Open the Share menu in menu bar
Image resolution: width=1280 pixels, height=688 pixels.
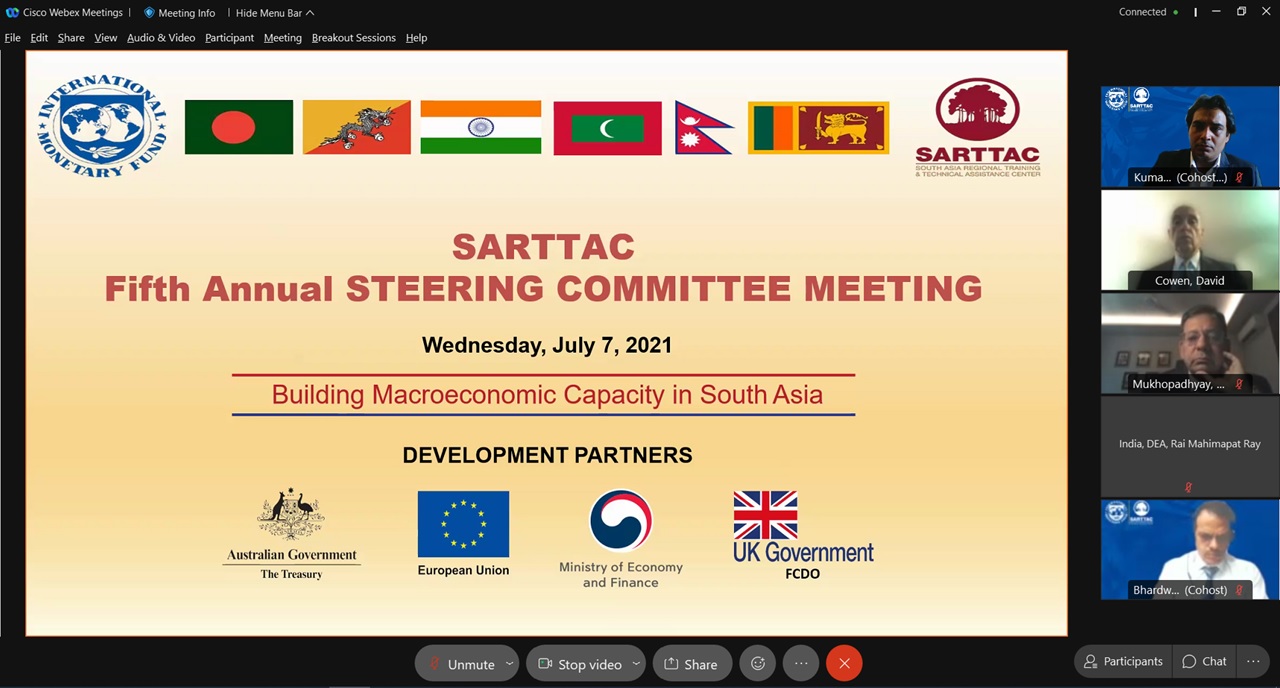(71, 38)
